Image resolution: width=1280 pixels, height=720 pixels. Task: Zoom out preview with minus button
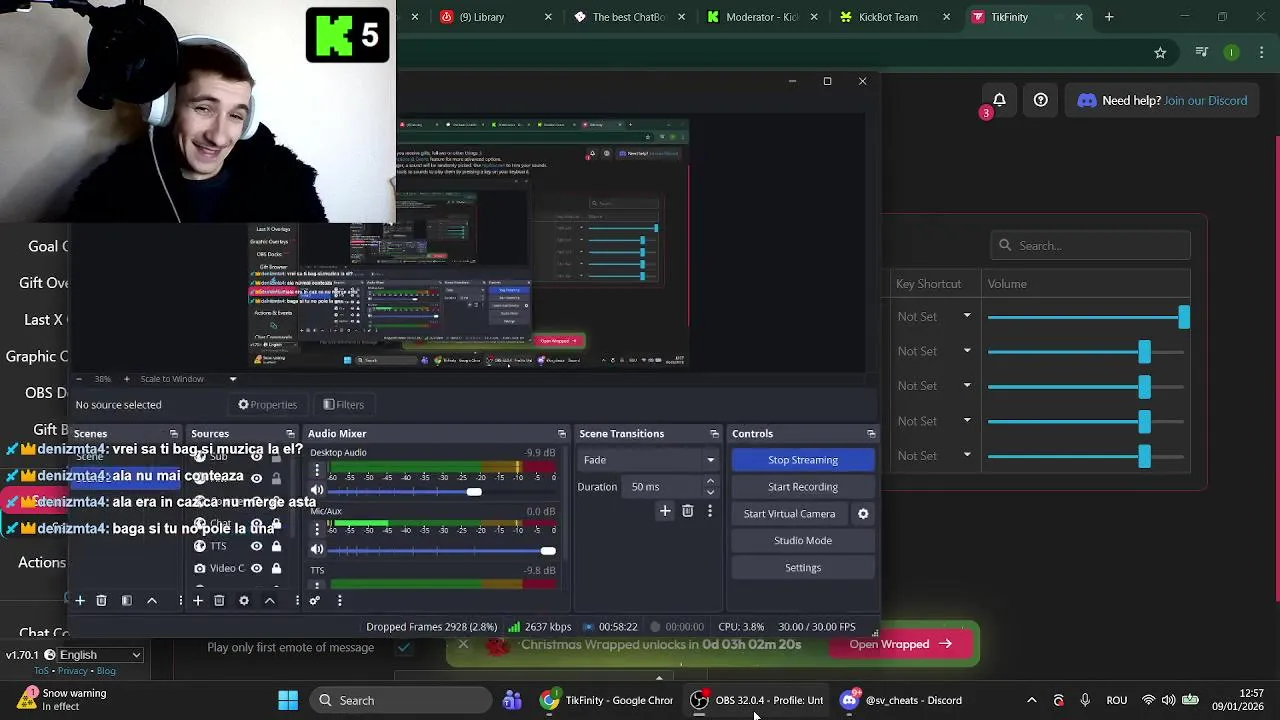[x=79, y=379]
